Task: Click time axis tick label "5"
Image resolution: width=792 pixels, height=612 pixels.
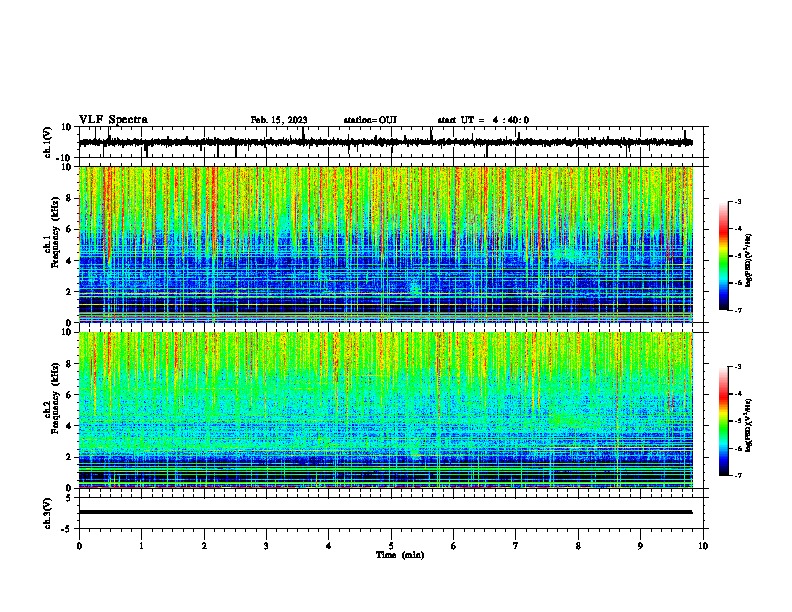Action: [391, 546]
